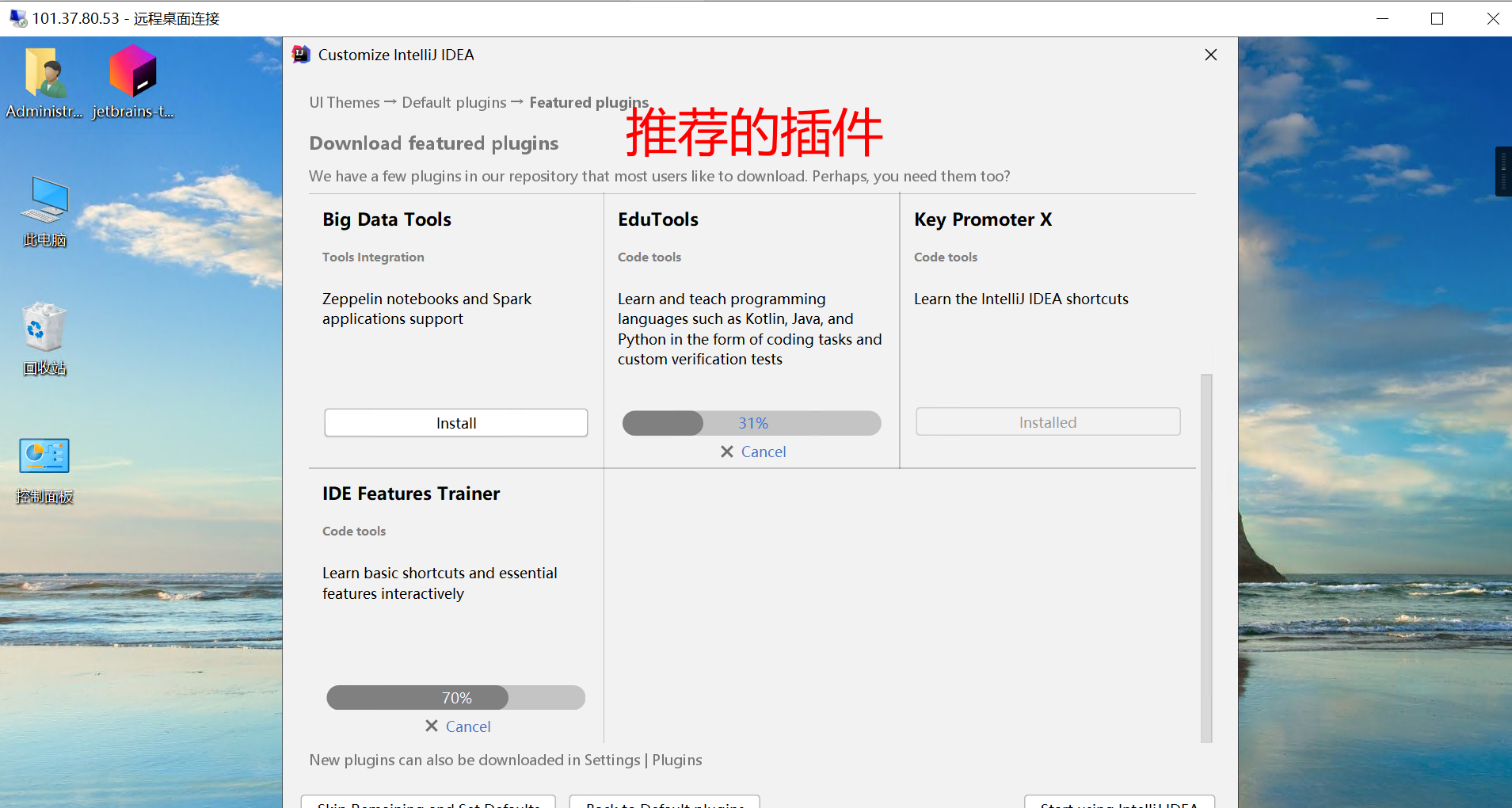Click 'New plugins can also be downloaded' note

pyautogui.click(x=505, y=760)
